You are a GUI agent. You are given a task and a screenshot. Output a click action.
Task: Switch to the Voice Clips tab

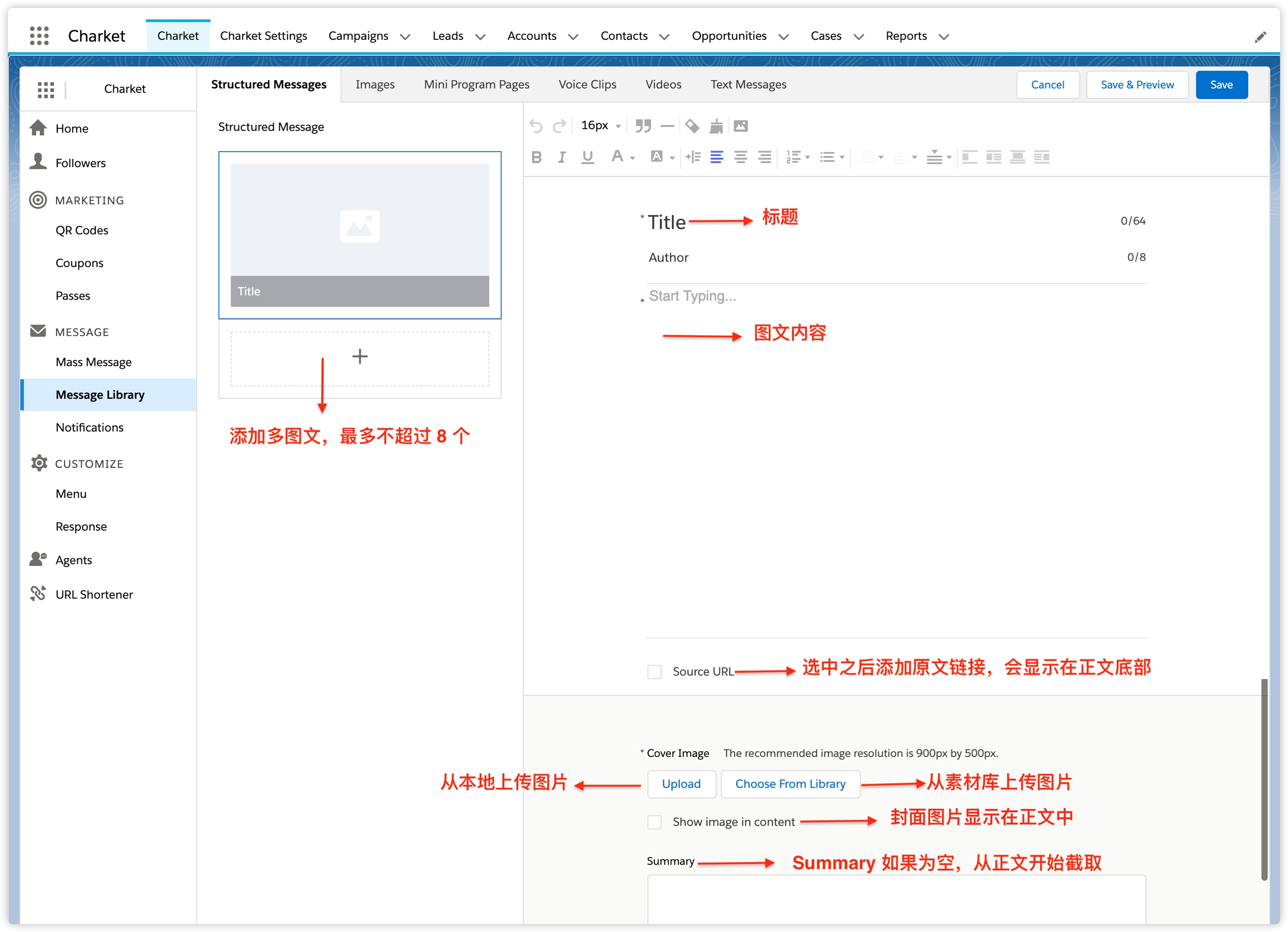click(x=587, y=85)
